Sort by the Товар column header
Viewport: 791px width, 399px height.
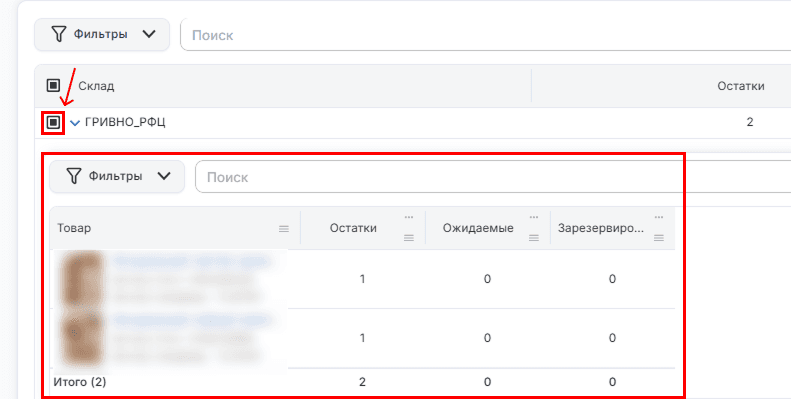[74, 228]
